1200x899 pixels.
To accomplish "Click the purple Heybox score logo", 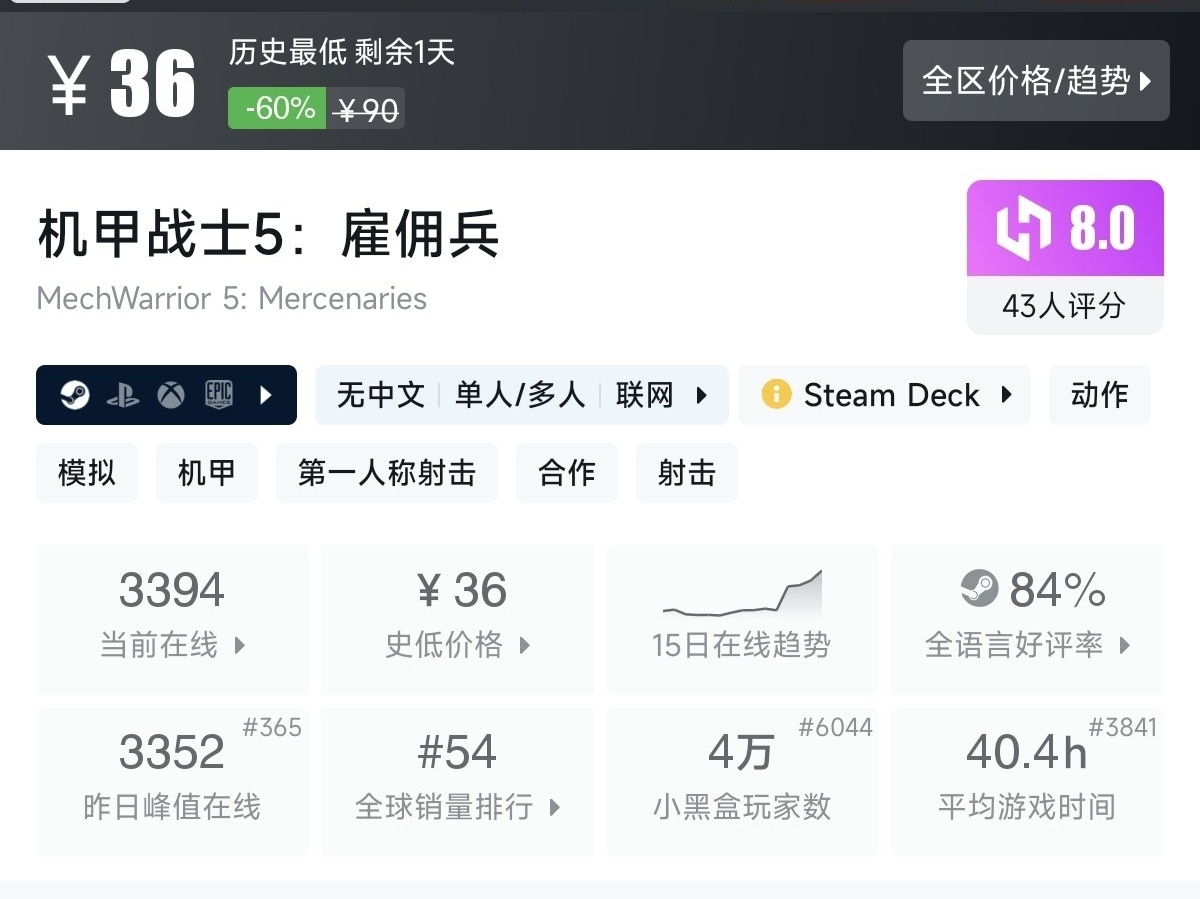I will pyautogui.click(x=1024, y=228).
